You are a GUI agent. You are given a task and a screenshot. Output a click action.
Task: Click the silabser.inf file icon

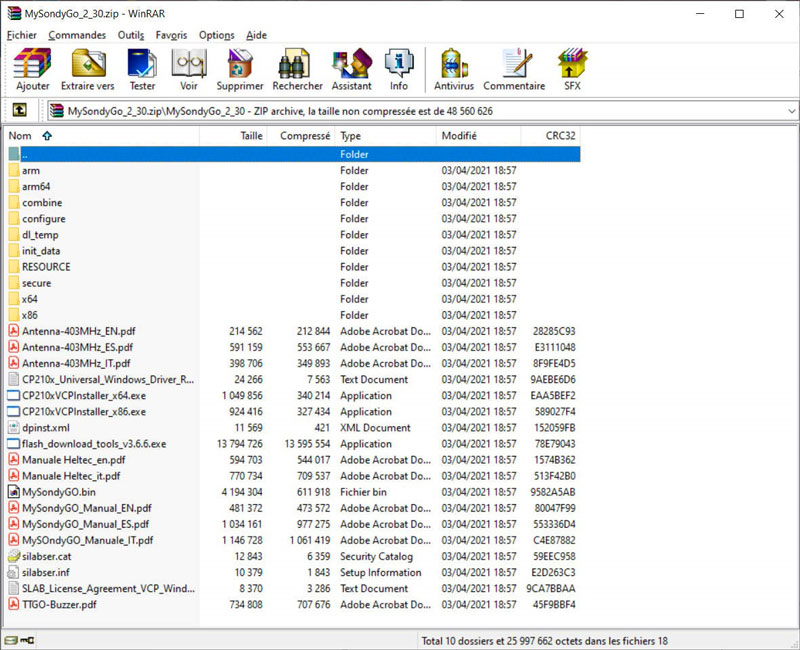pyautogui.click(x=14, y=572)
